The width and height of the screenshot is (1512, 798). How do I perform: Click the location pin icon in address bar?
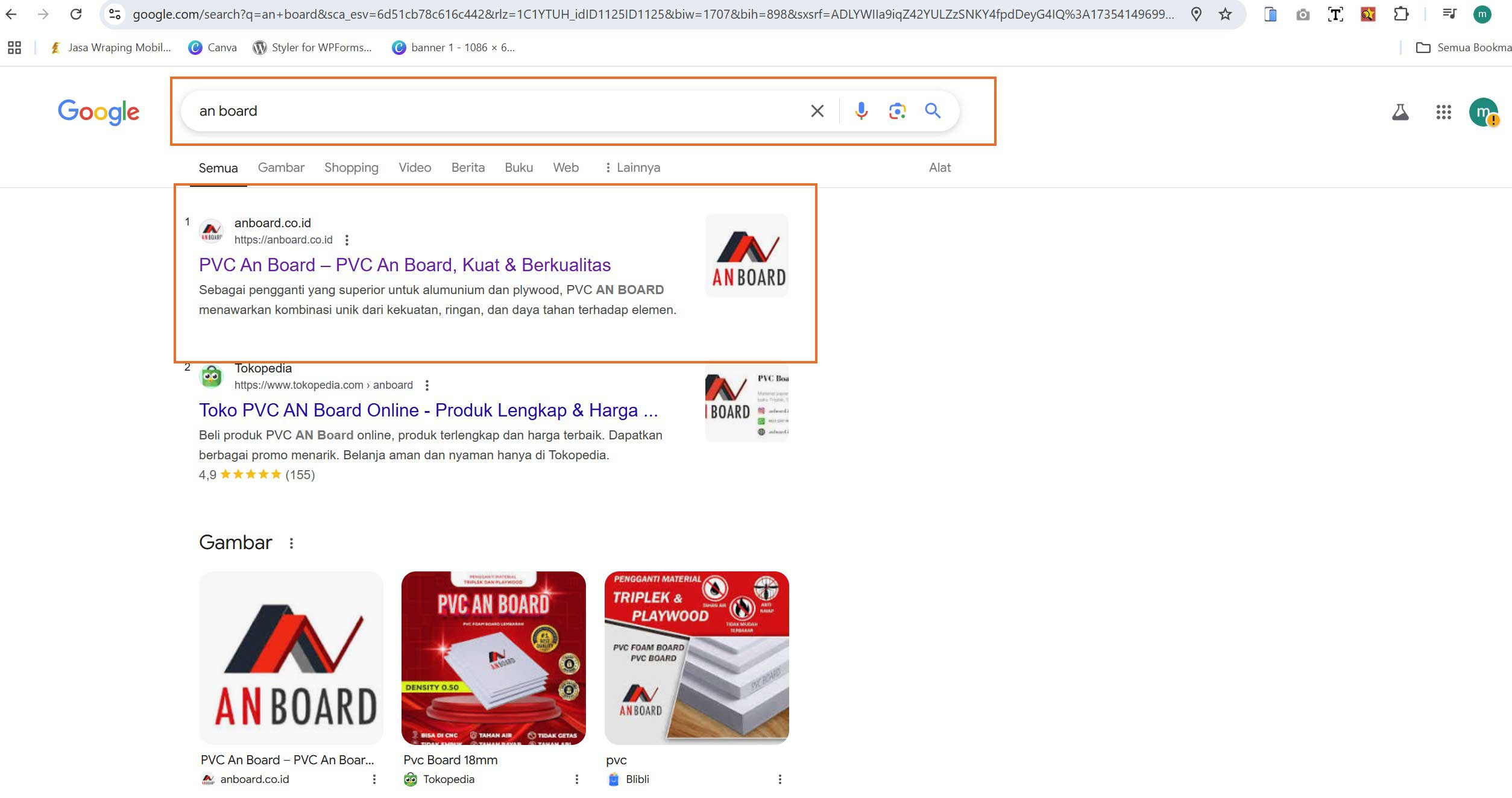click(1197, 14)
